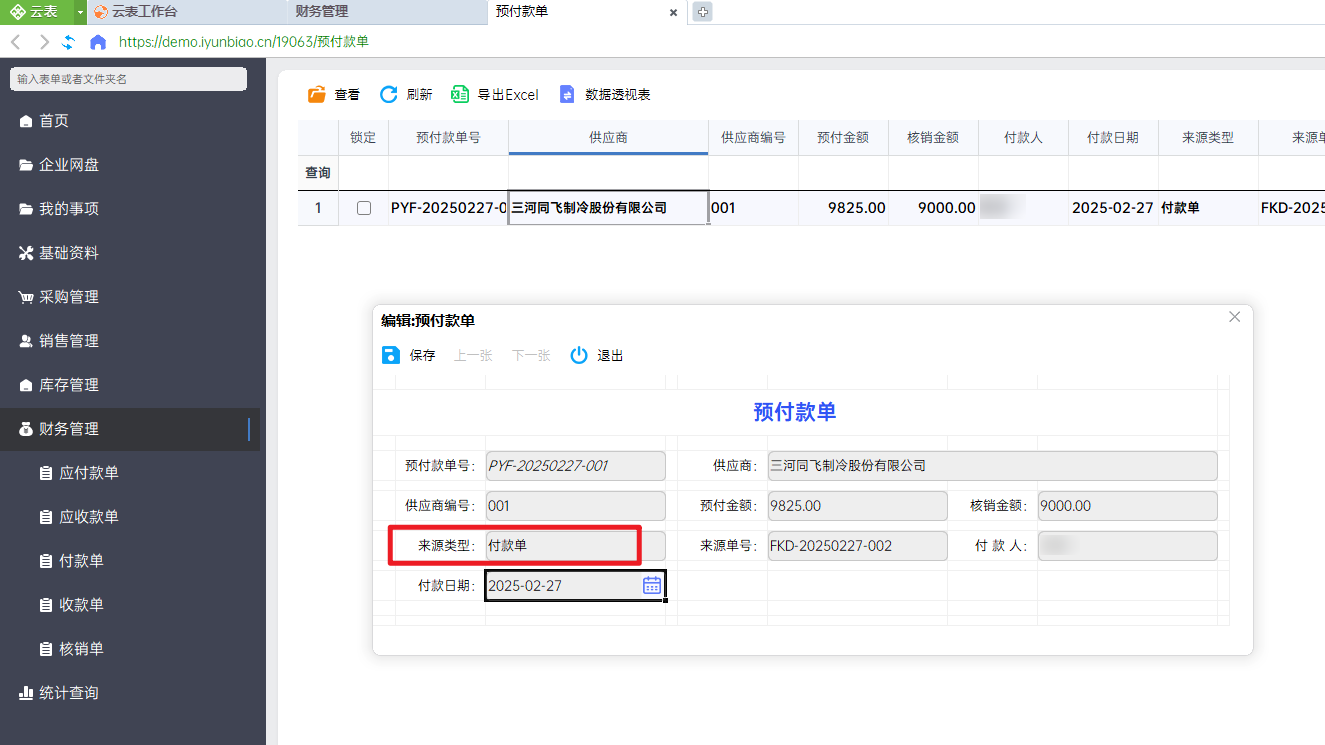The width and height of the screenshot is (1325, 745).
Task: Open a new tab with plus icon
Action: (x=702, y=12)
